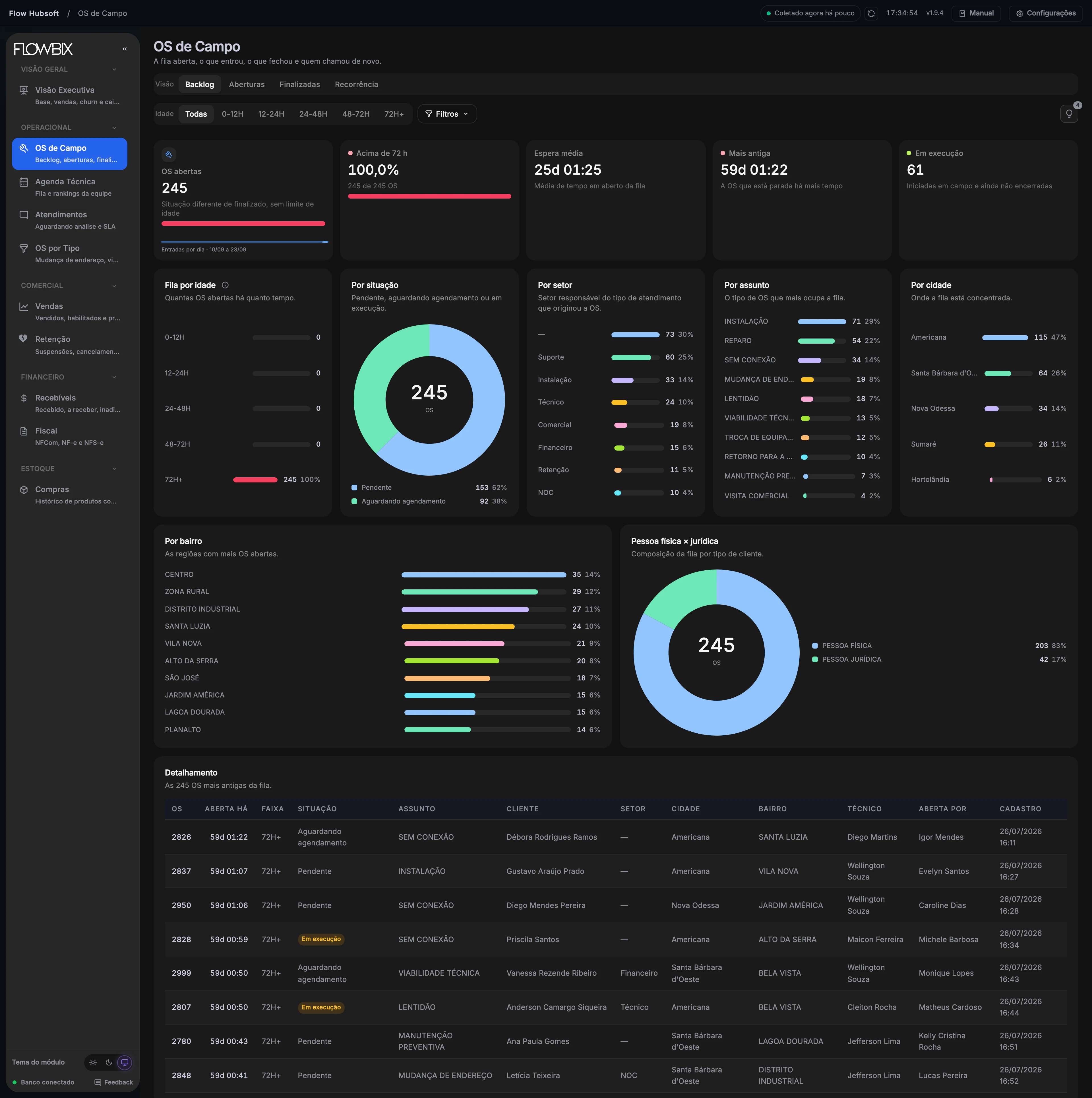
Task: Click Flow Hubsoft breadcrumb
Action: point(34,13)
